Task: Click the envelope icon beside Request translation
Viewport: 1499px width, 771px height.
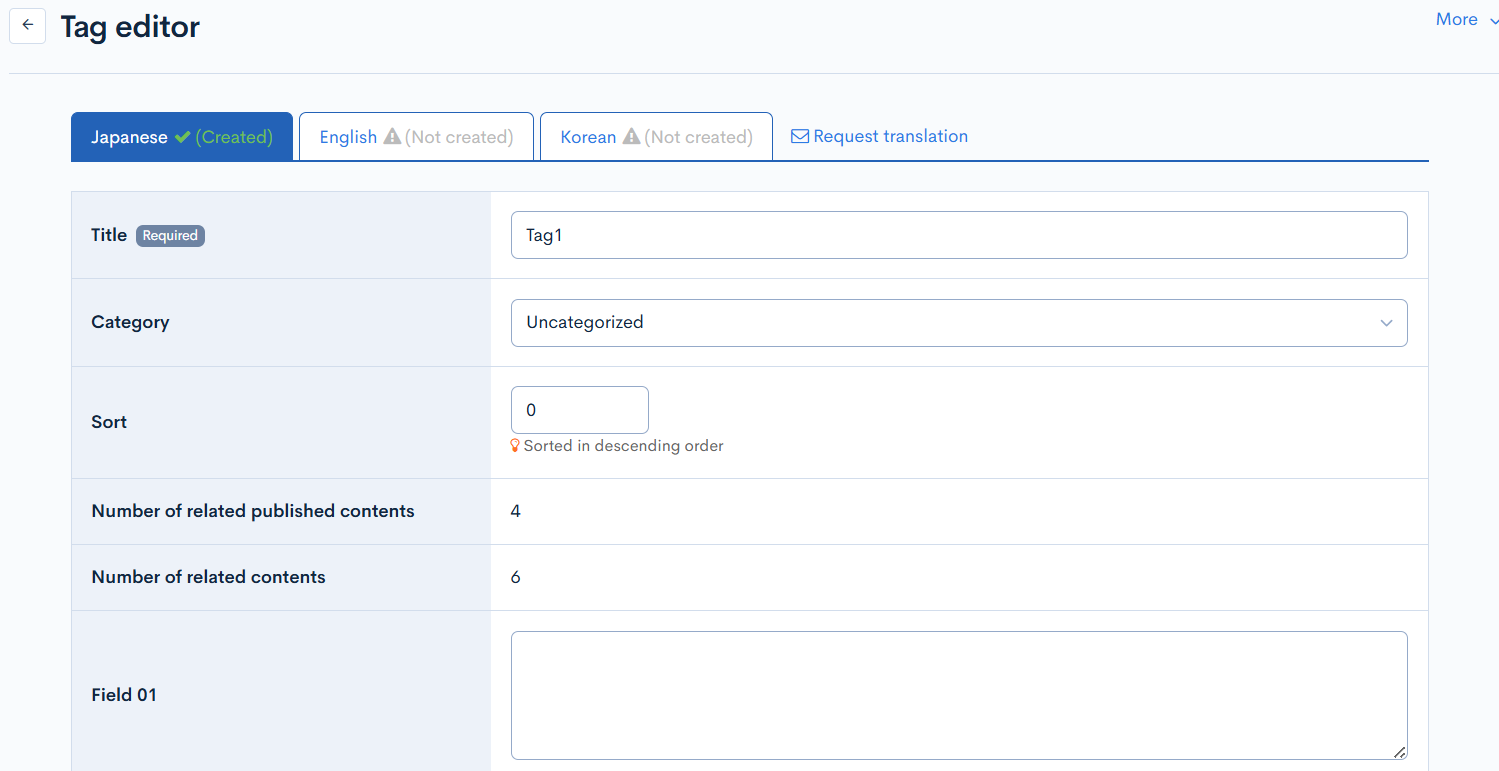Action: pos(800,137)
